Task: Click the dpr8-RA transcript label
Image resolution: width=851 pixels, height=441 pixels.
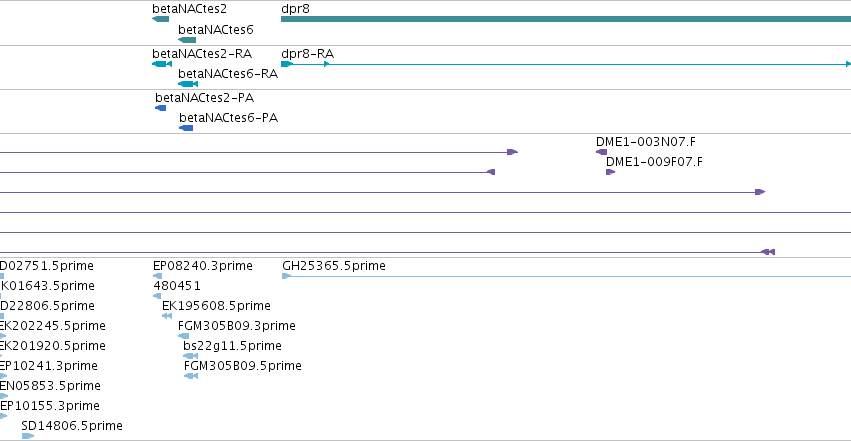Action: click(307, 54)
